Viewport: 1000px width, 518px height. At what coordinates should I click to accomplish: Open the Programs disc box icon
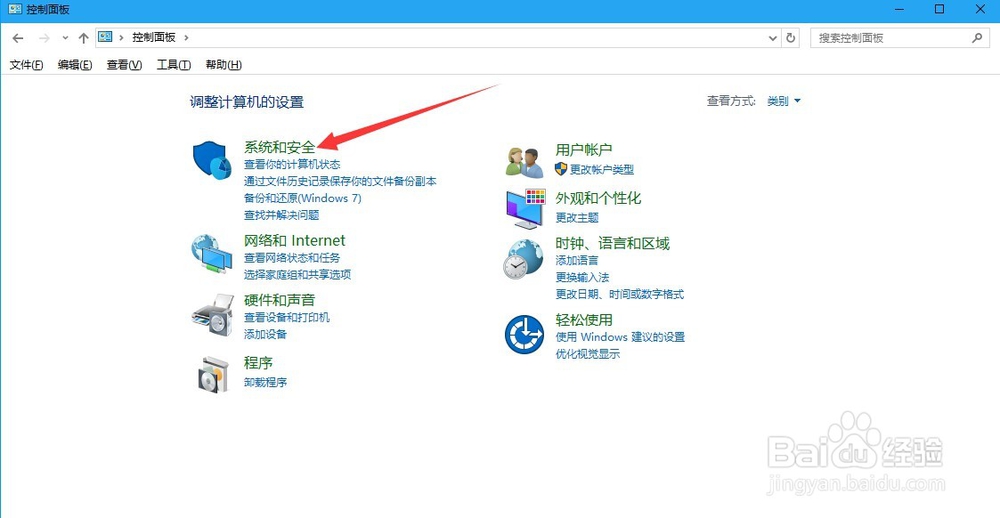[x=212, y=374]
